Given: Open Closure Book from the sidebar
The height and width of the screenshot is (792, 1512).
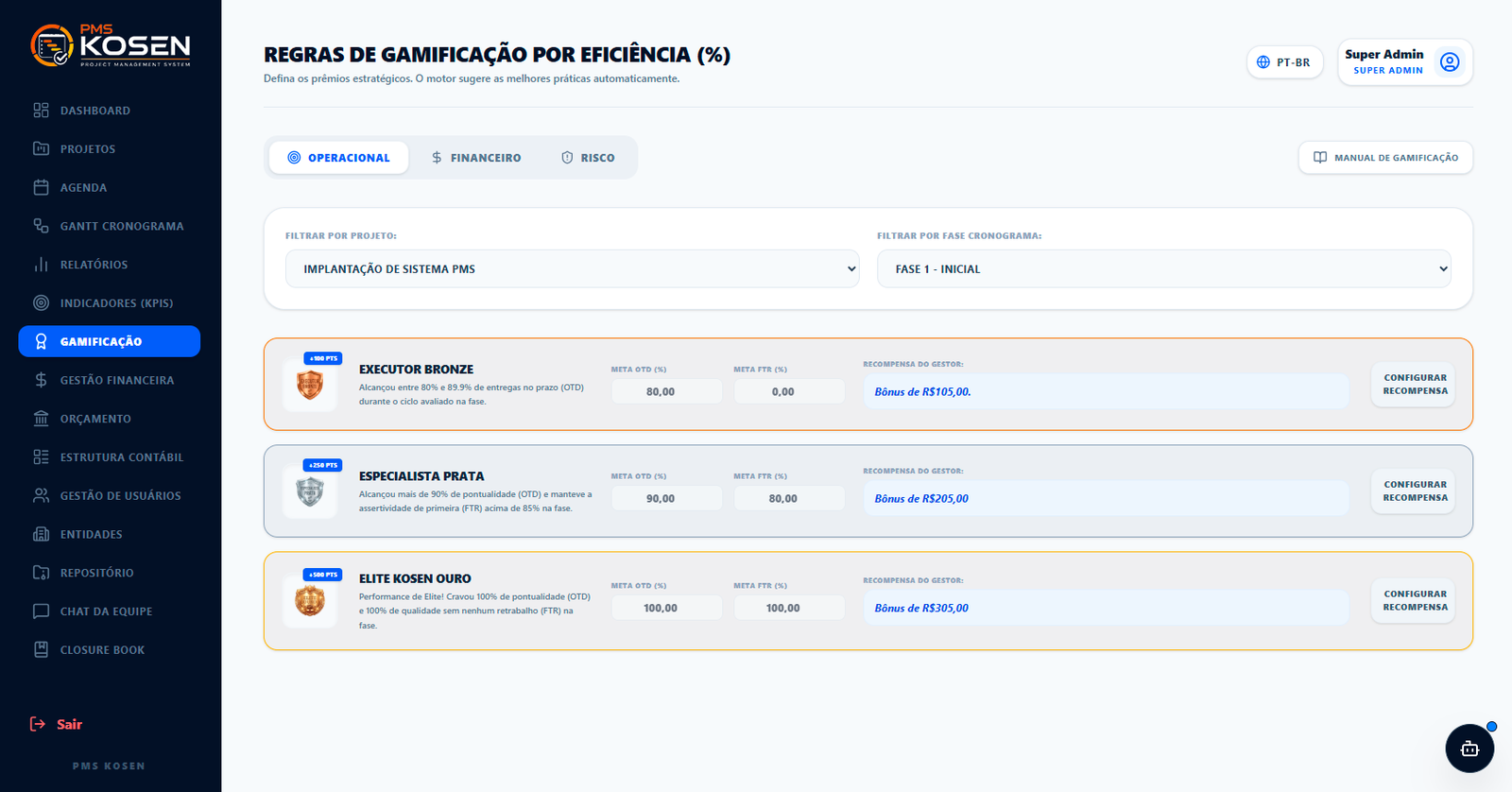Looking at the screenshot, I should (x=110, y=649).
